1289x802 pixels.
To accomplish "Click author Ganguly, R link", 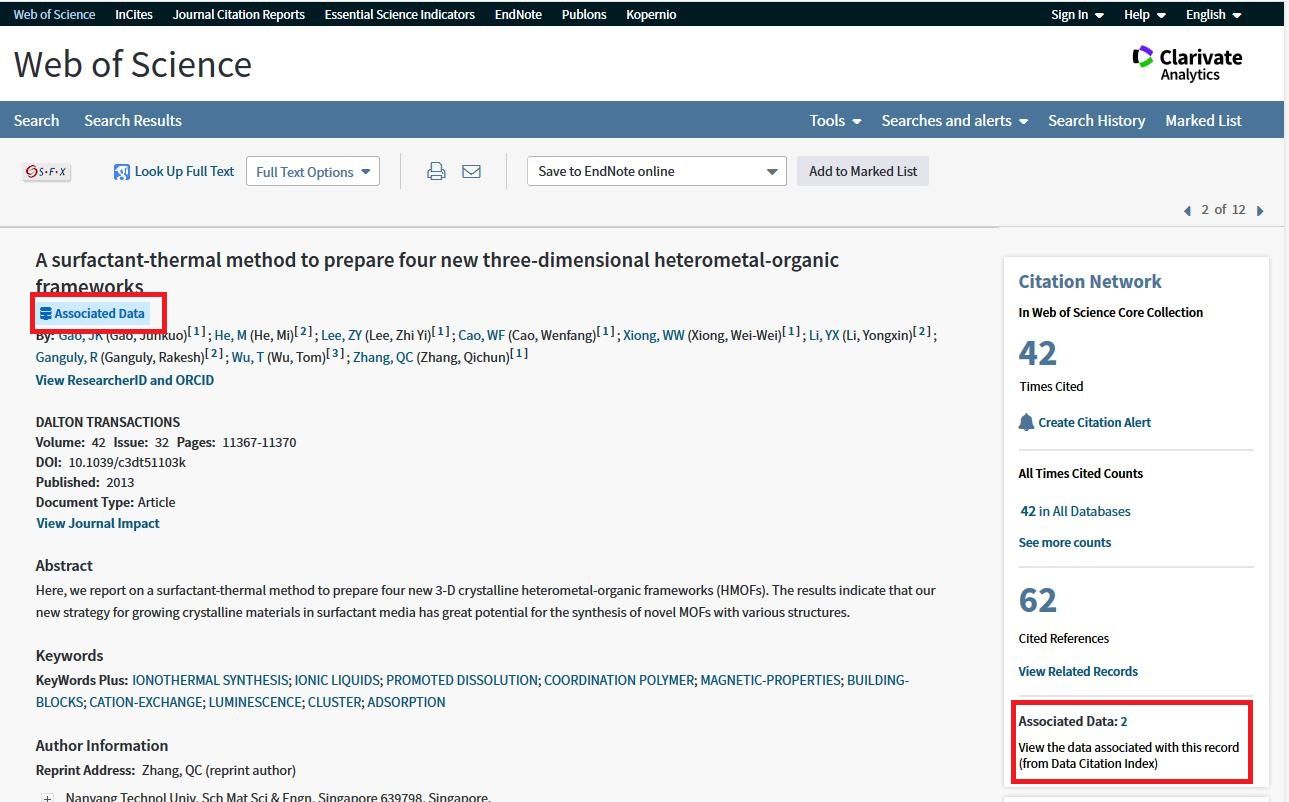I will pyautogui.click(x=67, y=357).
